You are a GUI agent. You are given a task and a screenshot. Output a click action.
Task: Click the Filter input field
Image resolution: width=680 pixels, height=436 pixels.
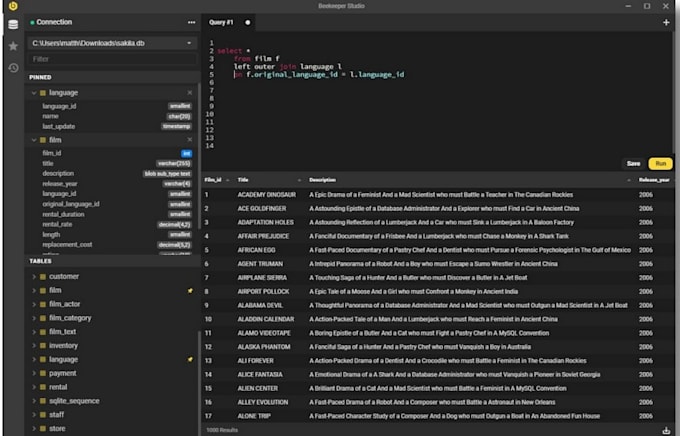tap(112, 59)
